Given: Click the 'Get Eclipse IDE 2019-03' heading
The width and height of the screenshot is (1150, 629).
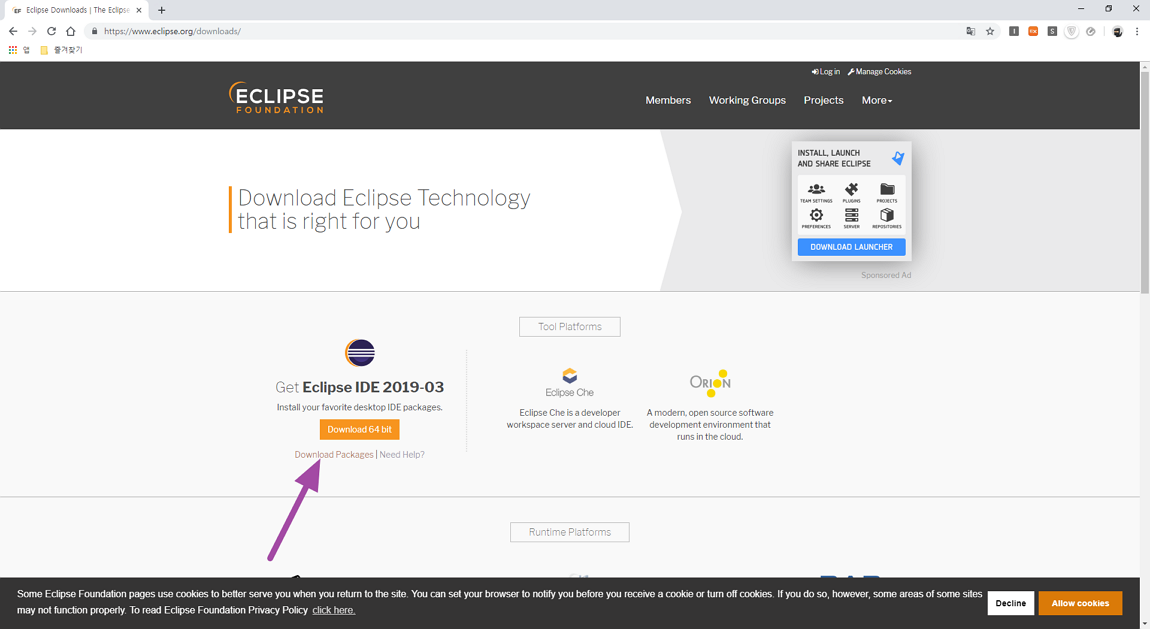Looking at the screenshot, I should point(359,387).
